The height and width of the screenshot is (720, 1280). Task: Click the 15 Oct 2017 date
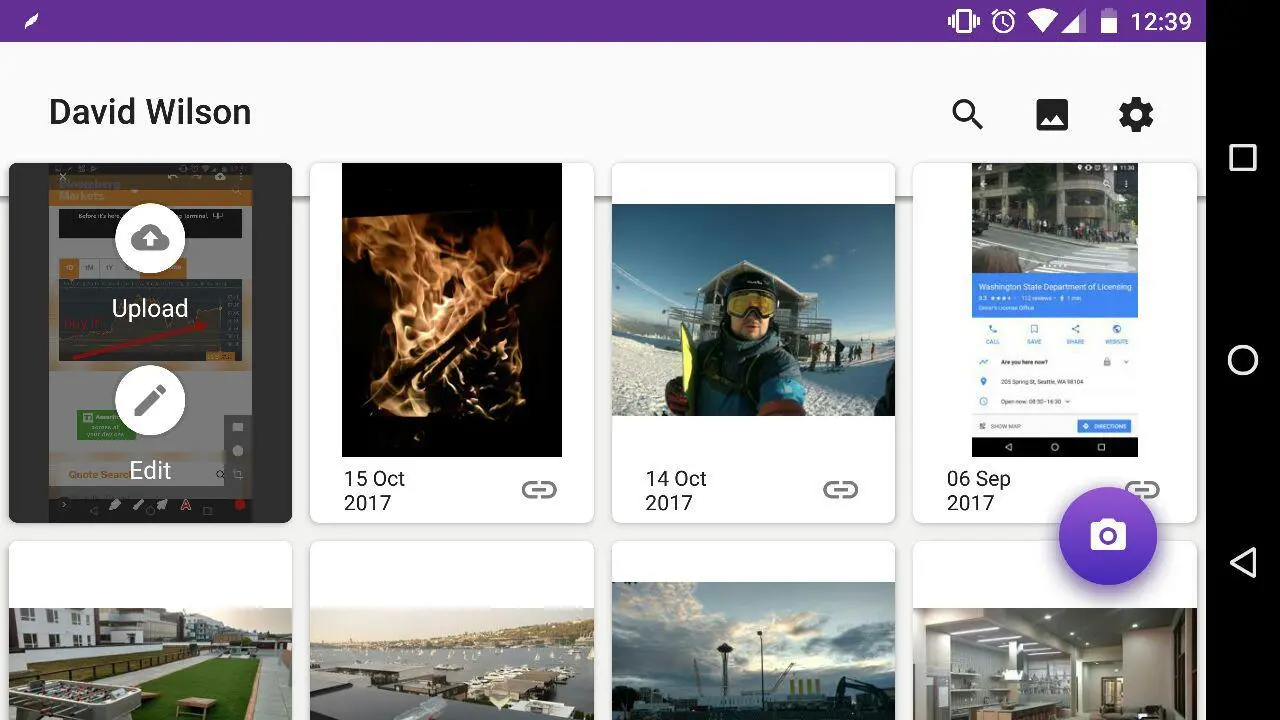pos(374,491)
